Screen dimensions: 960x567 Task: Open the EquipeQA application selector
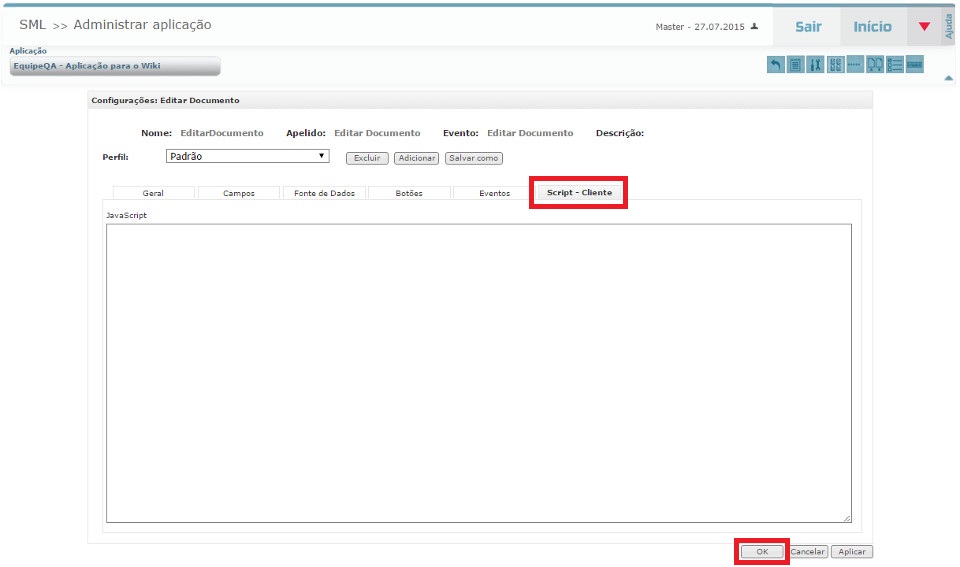(x=115, y=66)
